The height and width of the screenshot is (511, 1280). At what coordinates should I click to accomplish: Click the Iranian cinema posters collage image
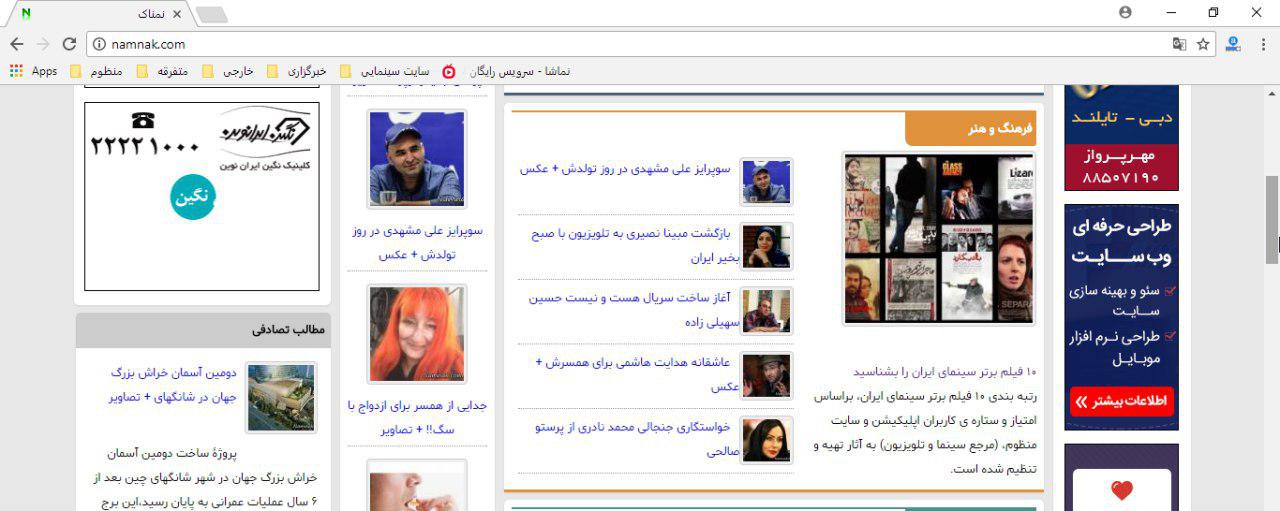coord(938,239)
